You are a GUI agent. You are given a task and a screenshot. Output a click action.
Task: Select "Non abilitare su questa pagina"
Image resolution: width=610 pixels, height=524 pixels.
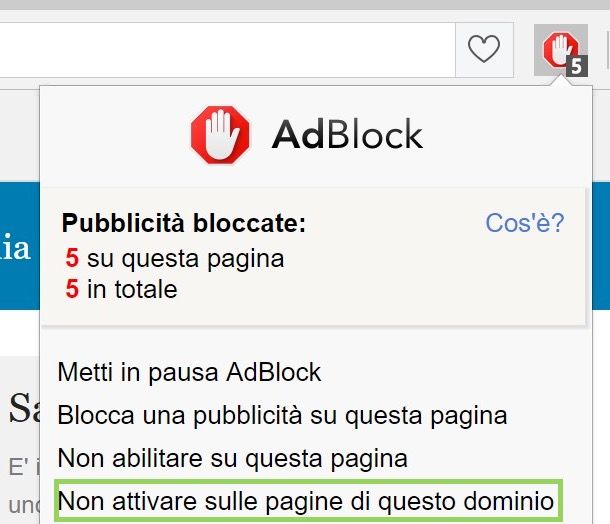click(x=232, y=458)
